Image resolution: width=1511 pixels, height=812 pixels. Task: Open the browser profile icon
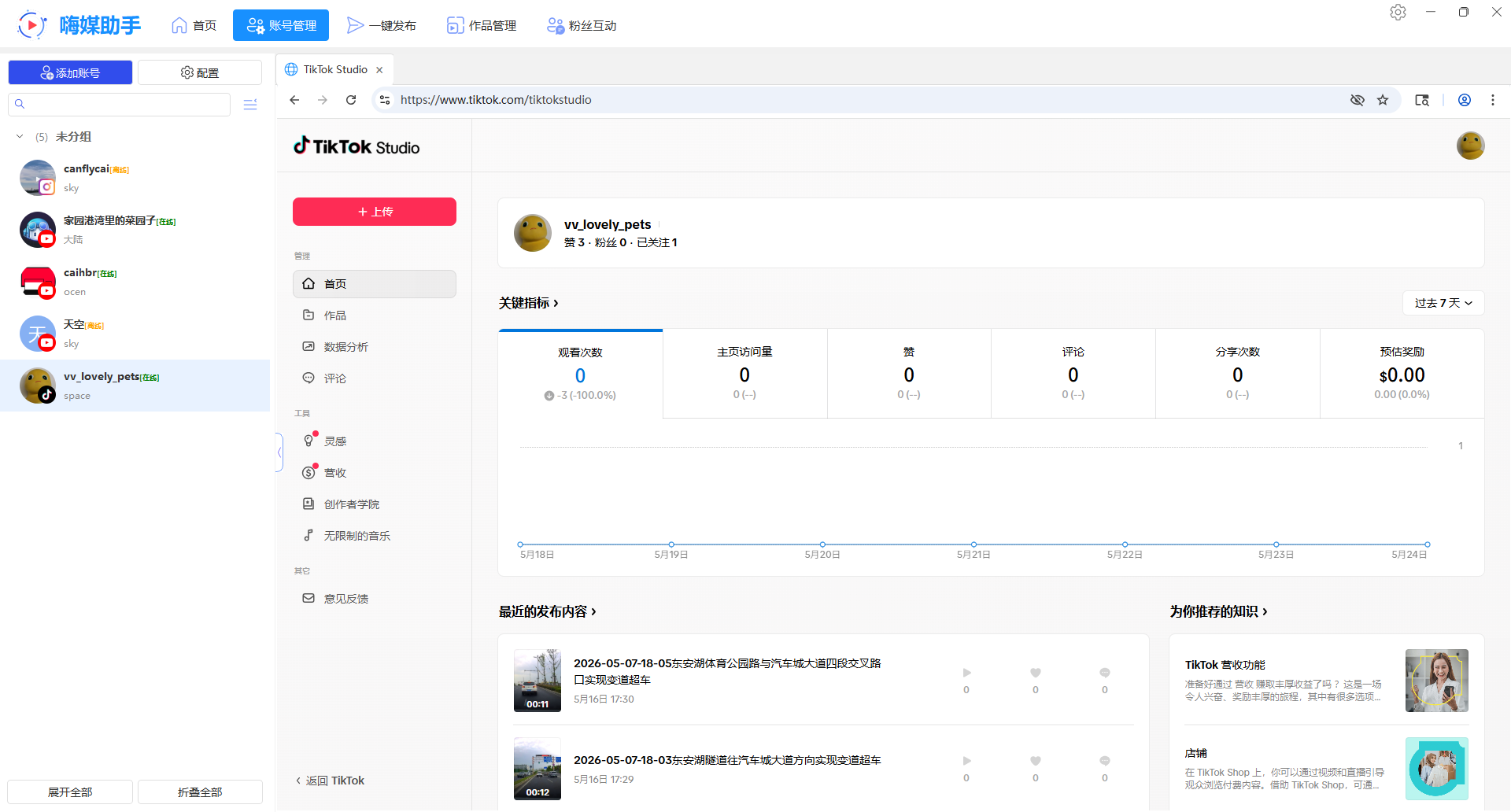pyautogui.click(x=1465, y=100)
